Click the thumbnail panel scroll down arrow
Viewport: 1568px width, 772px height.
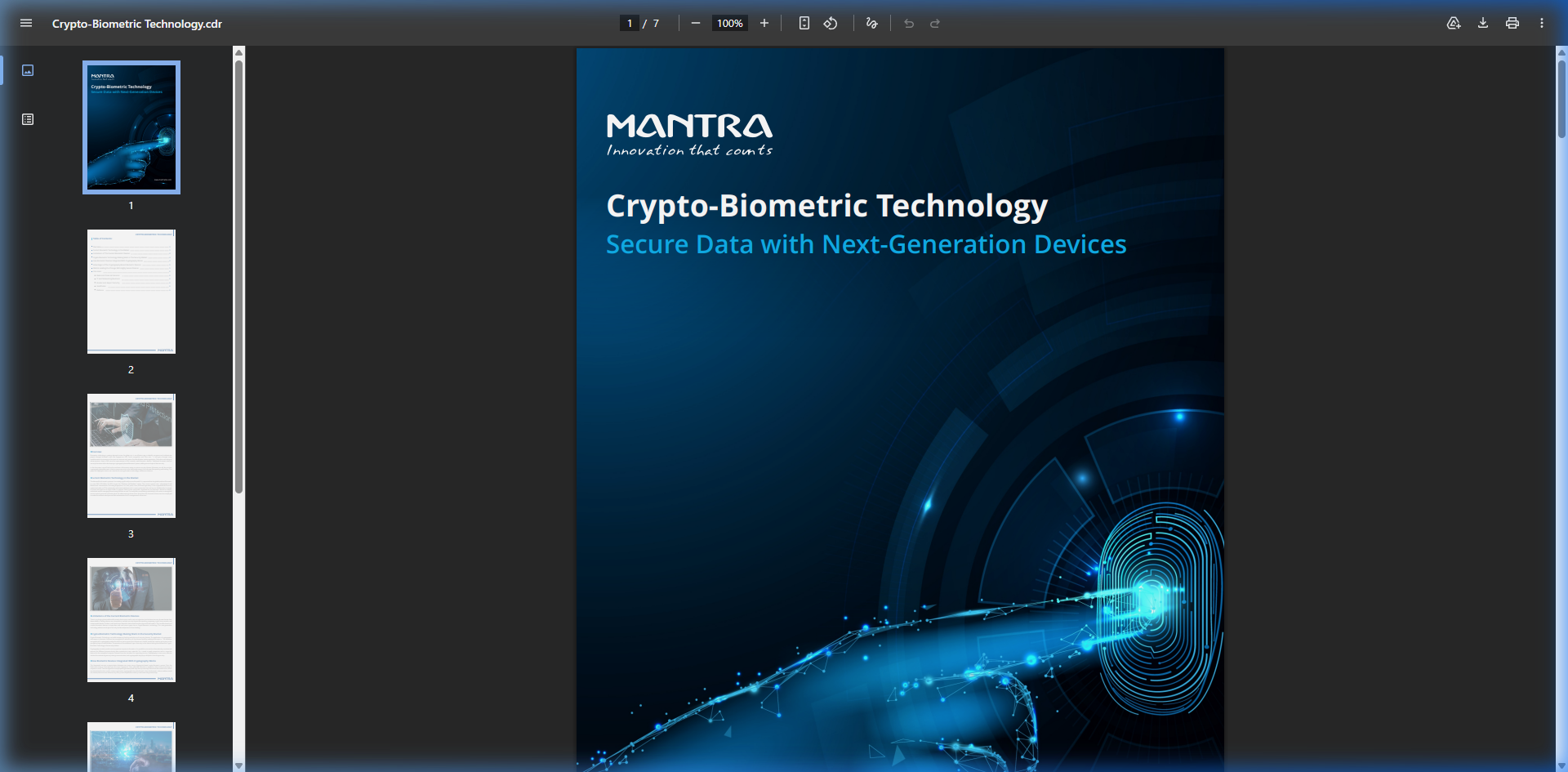tap(239, 765)
